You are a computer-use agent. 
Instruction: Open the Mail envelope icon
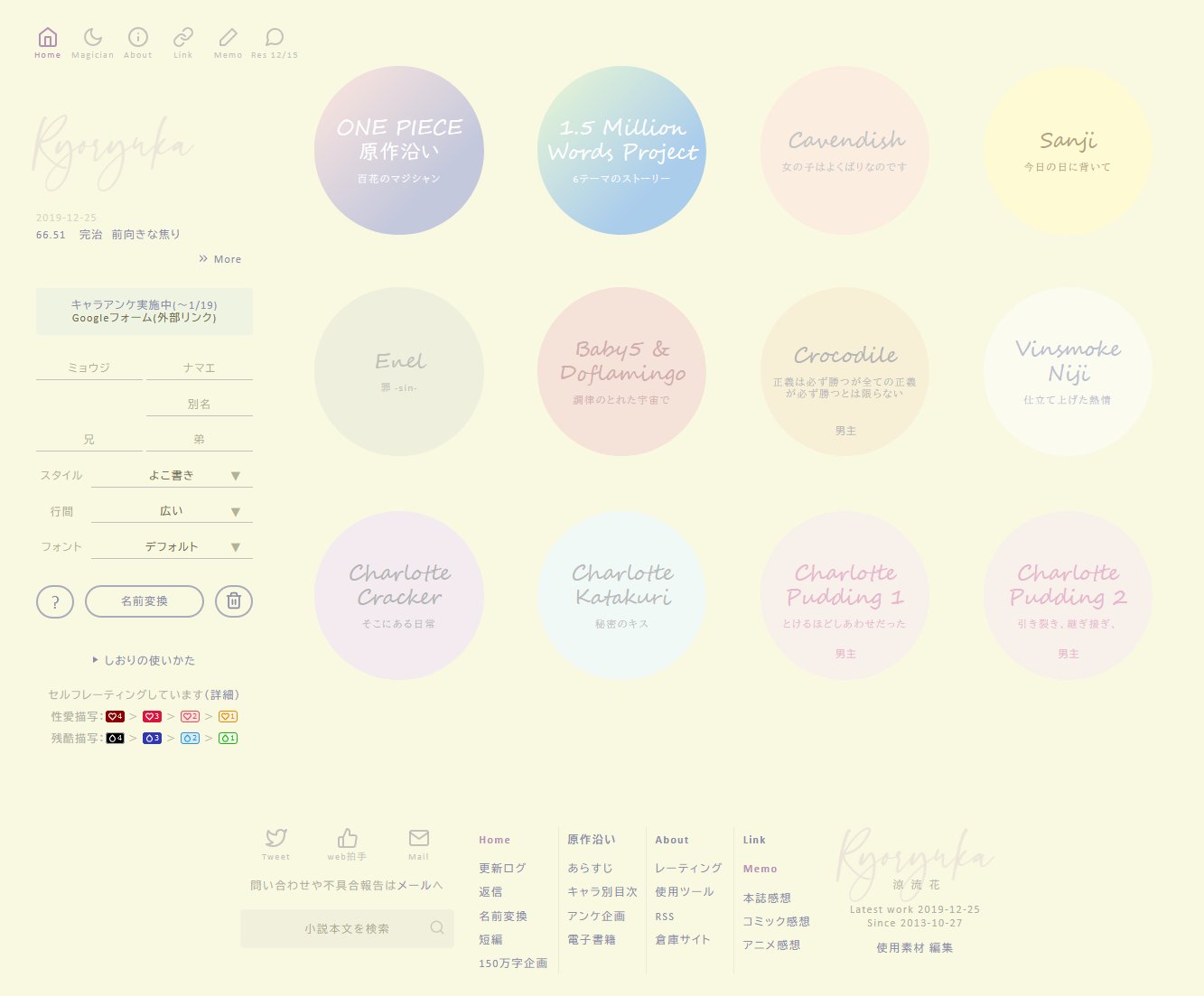(x=419, y=838)
